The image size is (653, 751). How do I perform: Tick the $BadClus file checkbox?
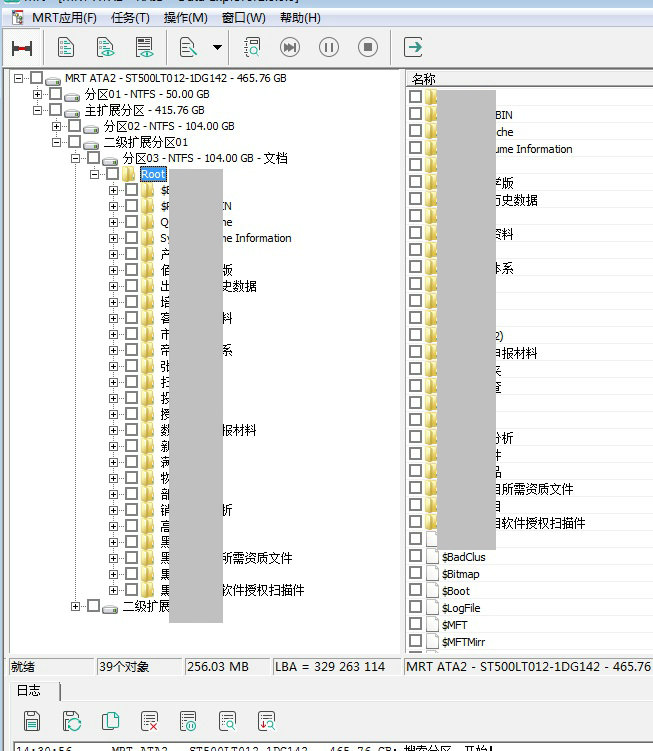click(x=415, y=556)
